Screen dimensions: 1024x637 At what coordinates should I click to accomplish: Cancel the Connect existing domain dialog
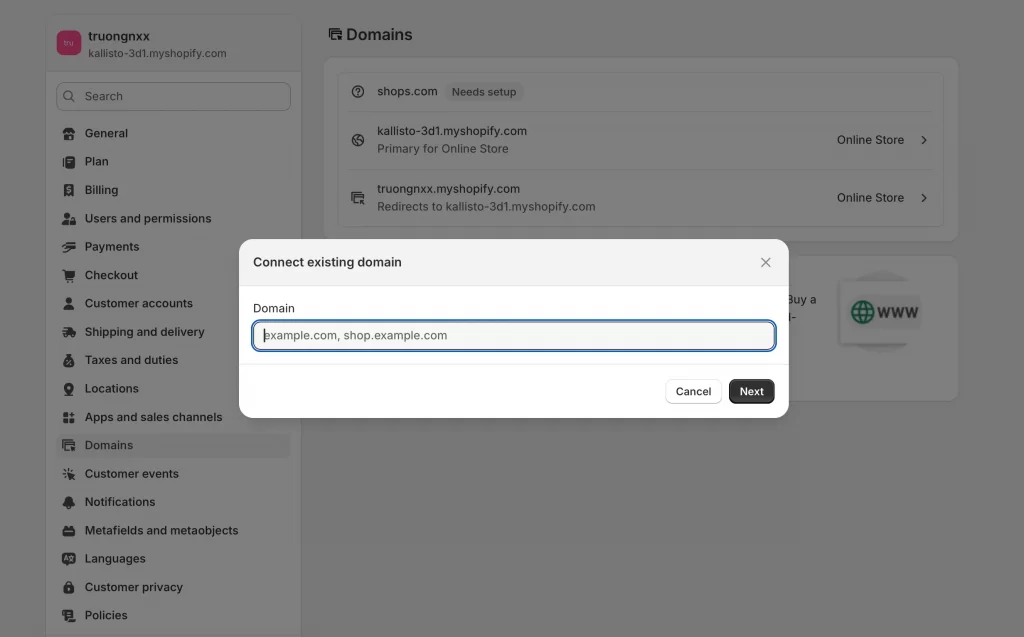tap(693, 392)
